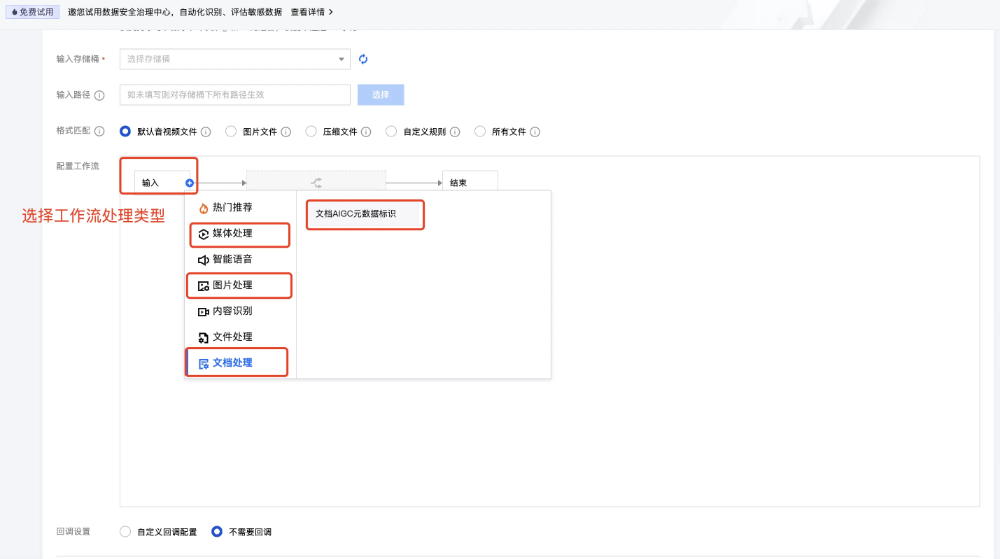Click the info icon next to 所有文件
1000x559 pixels.
coord(535,132)
